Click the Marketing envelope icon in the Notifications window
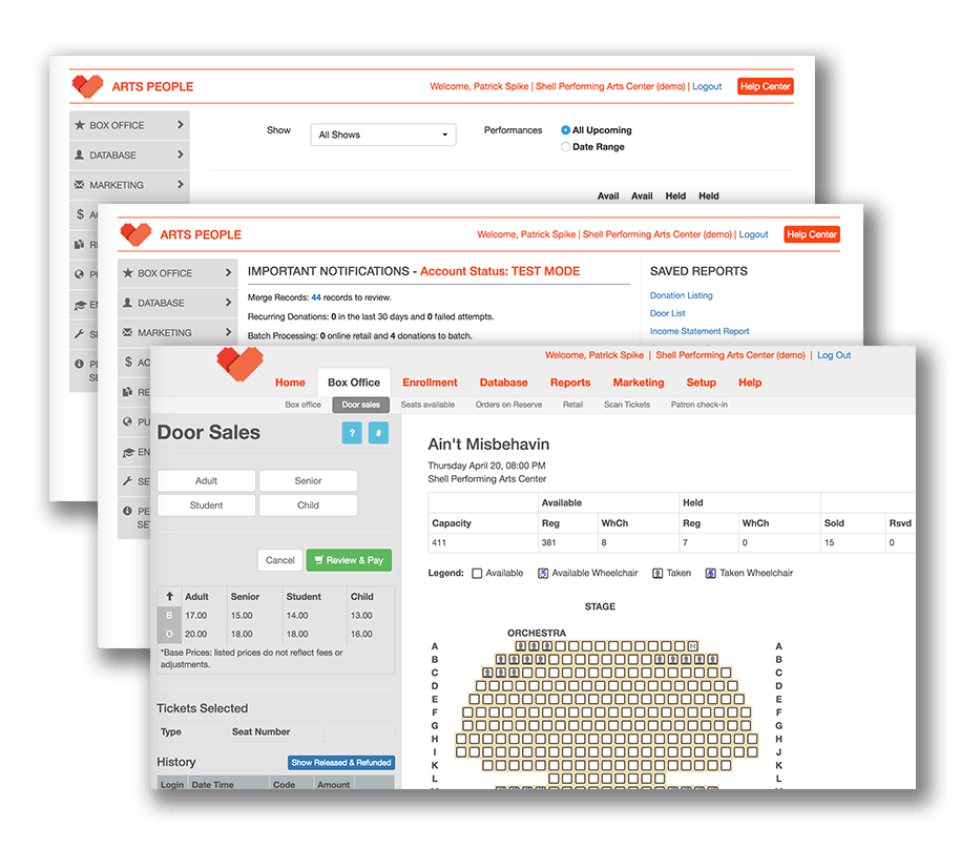Image resolution: width=960 pixels, height=847 pixels. 127,333
